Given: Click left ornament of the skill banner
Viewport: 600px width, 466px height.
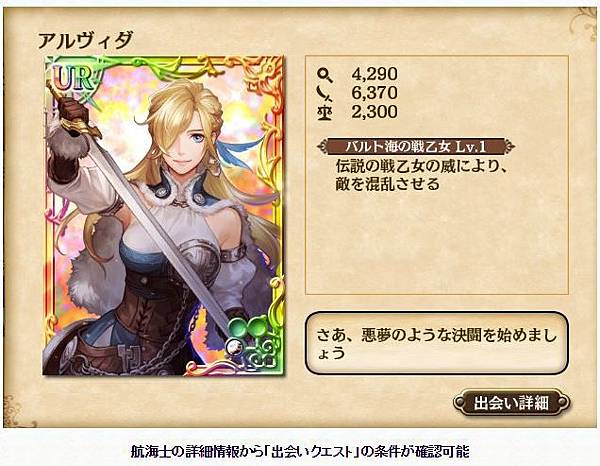Looking at the screenshot, I should point(324,147).
